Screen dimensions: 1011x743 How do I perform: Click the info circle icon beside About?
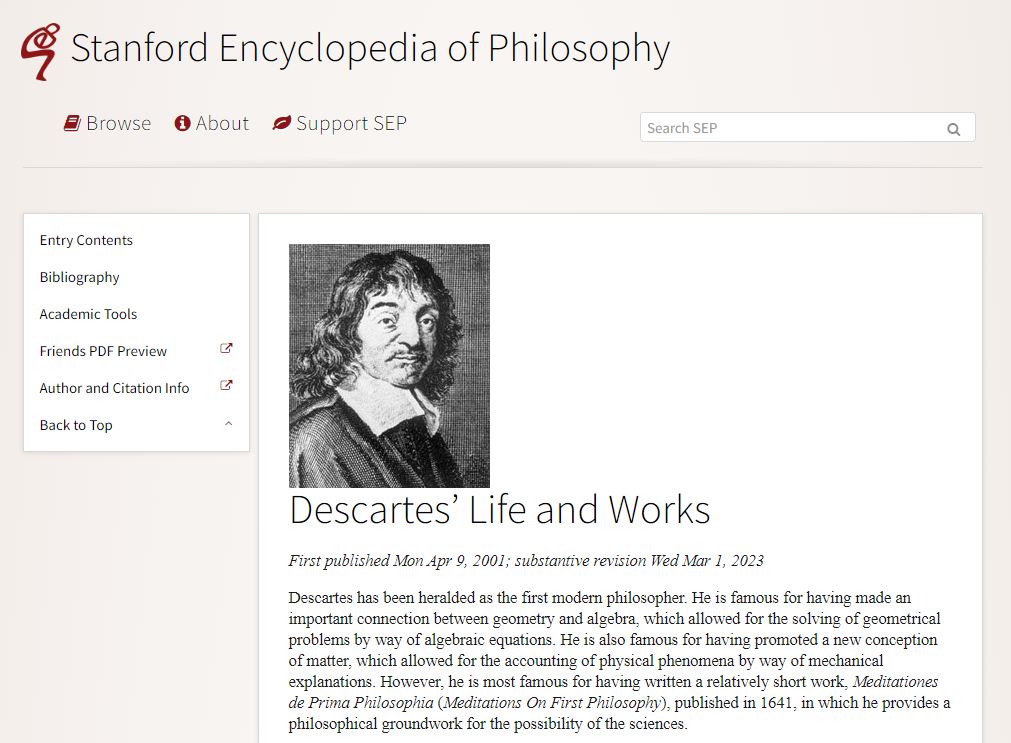tap(182, 123)
